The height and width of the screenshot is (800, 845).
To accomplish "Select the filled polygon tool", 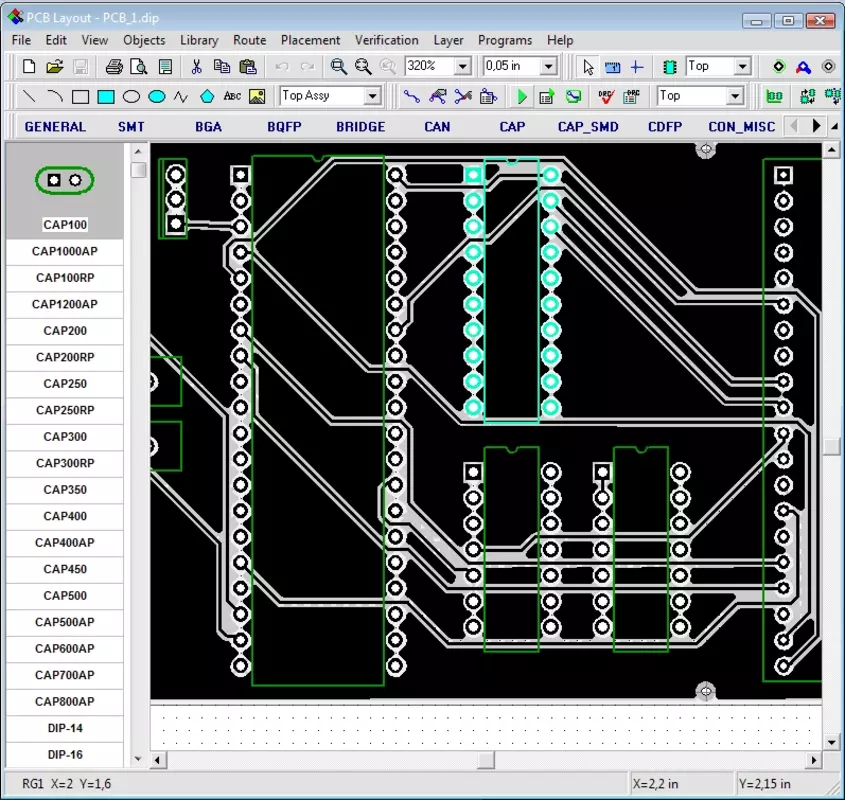I will (207, 97).
